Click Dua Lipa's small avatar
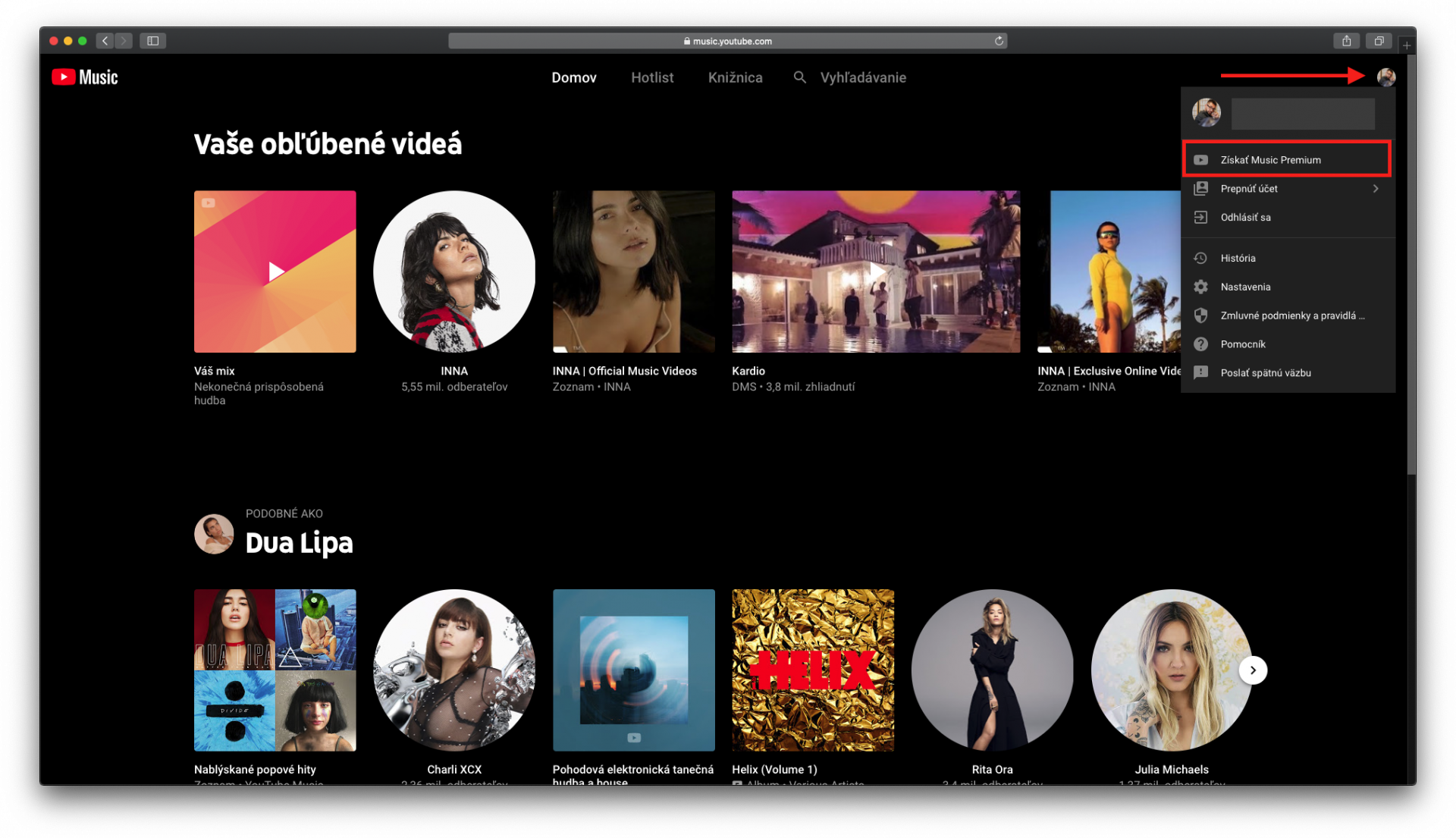The width and height of the screenshot is (1456, 838). coord(214,535)
